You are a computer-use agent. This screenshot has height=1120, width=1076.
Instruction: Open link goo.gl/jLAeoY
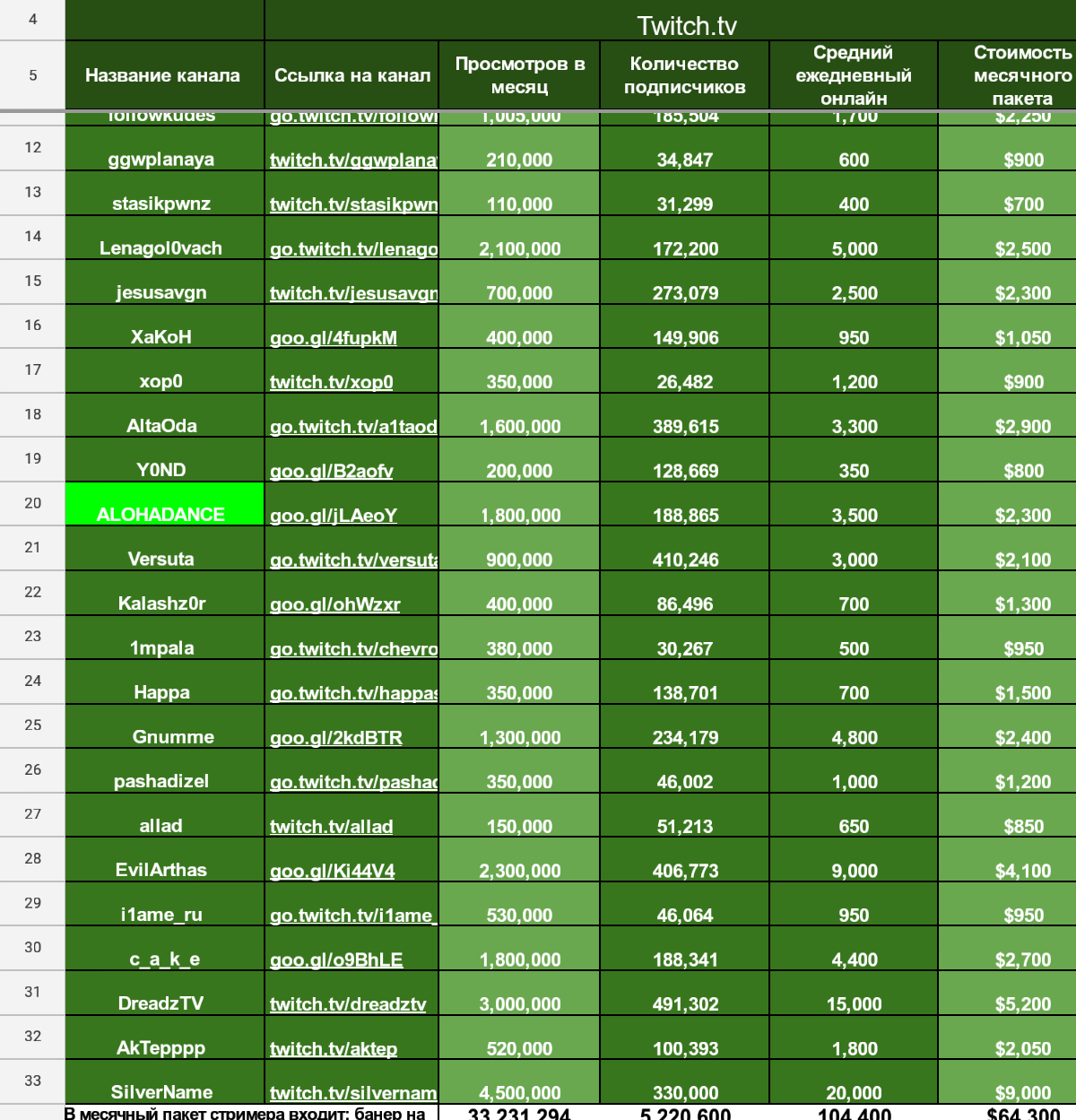pos(334,516)
